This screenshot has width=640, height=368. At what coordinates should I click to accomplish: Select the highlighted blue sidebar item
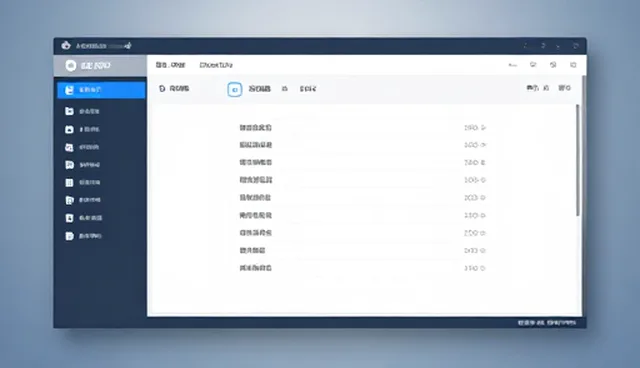point(101,90)
